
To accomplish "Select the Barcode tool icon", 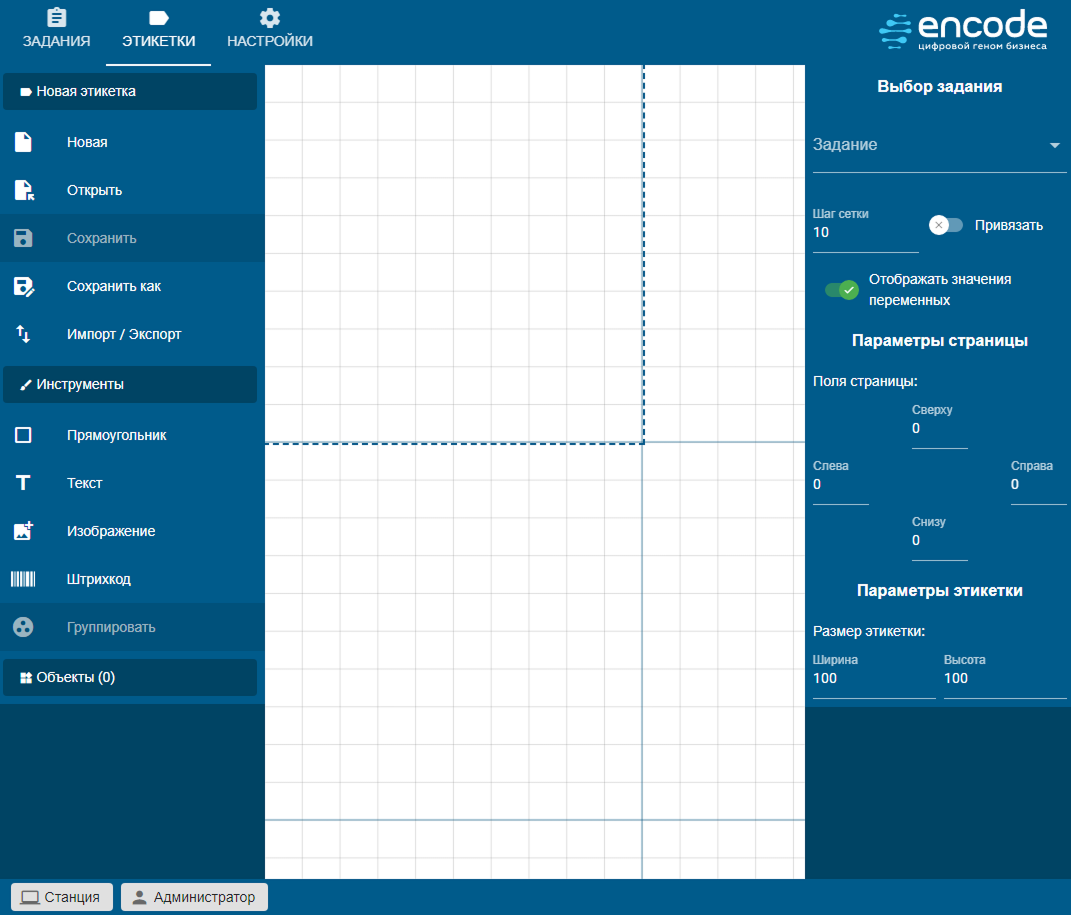I will [x=23, y=579].
